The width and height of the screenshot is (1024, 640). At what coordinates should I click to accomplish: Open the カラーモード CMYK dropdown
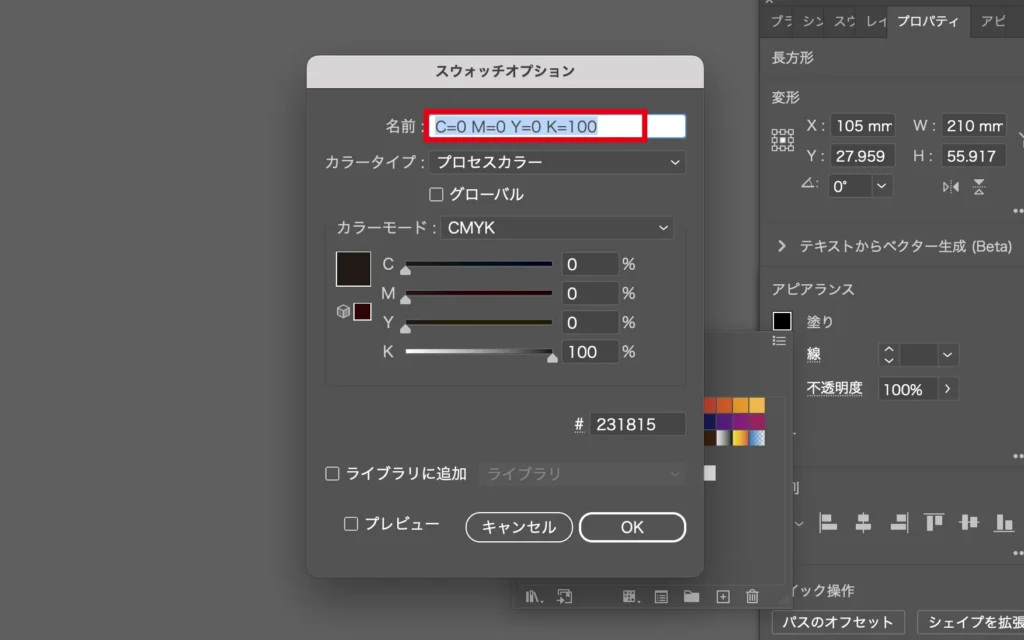(x=558, y=228)
